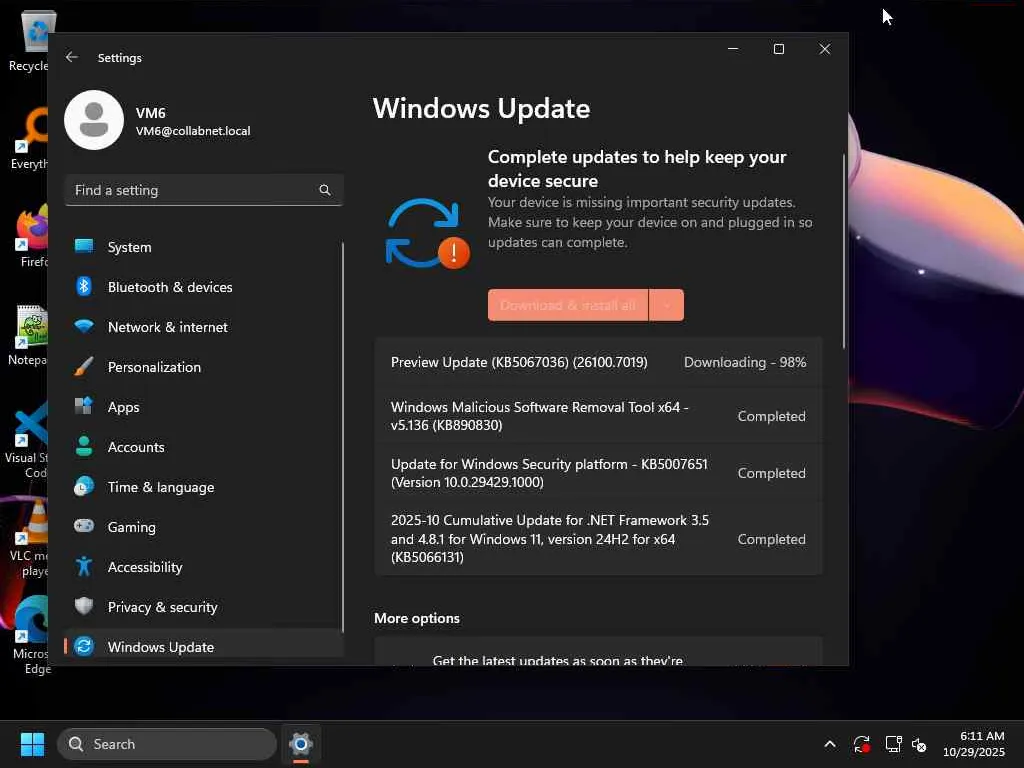Click the Malicious Software Removal Tool row
This screenshot has height=768, width=1024.
(598, 416)
